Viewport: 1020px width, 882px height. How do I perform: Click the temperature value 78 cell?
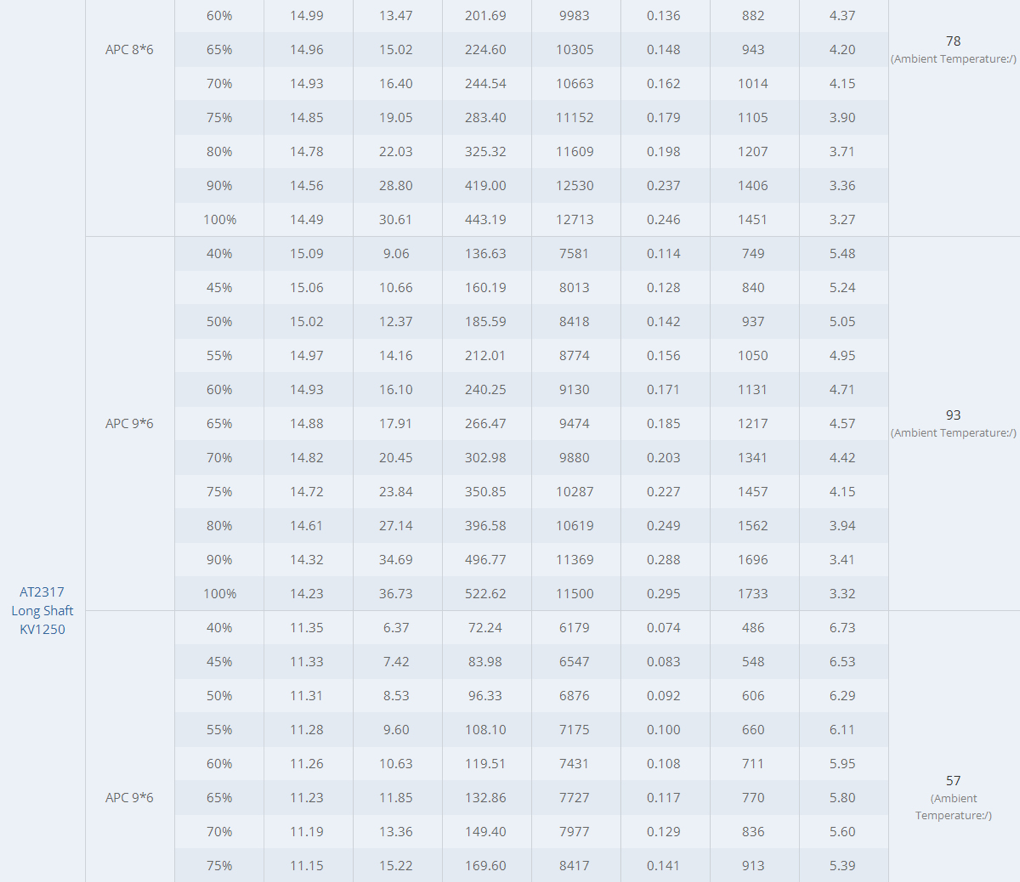(953, 42)
